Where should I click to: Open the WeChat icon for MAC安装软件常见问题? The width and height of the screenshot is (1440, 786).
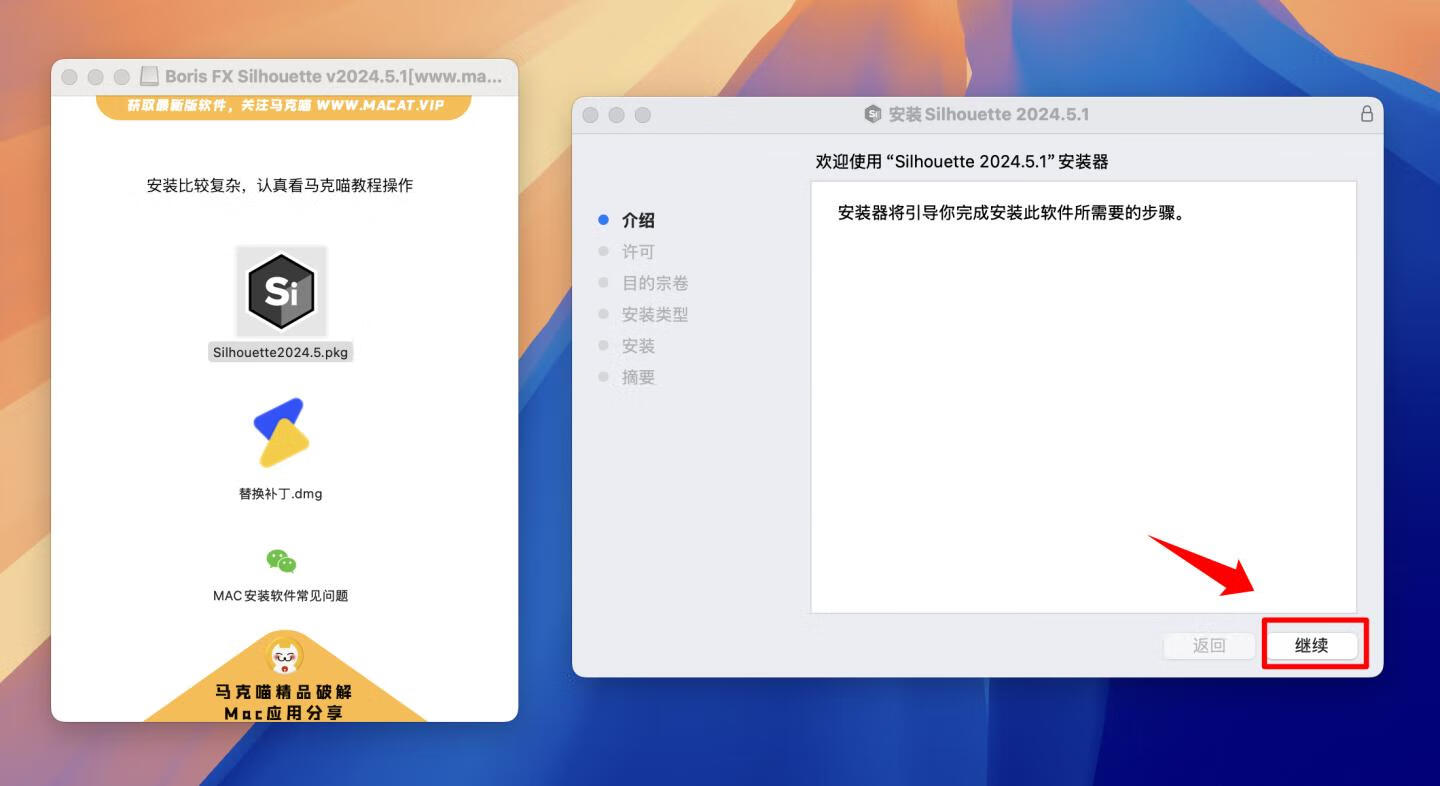(x=281, y=561)
